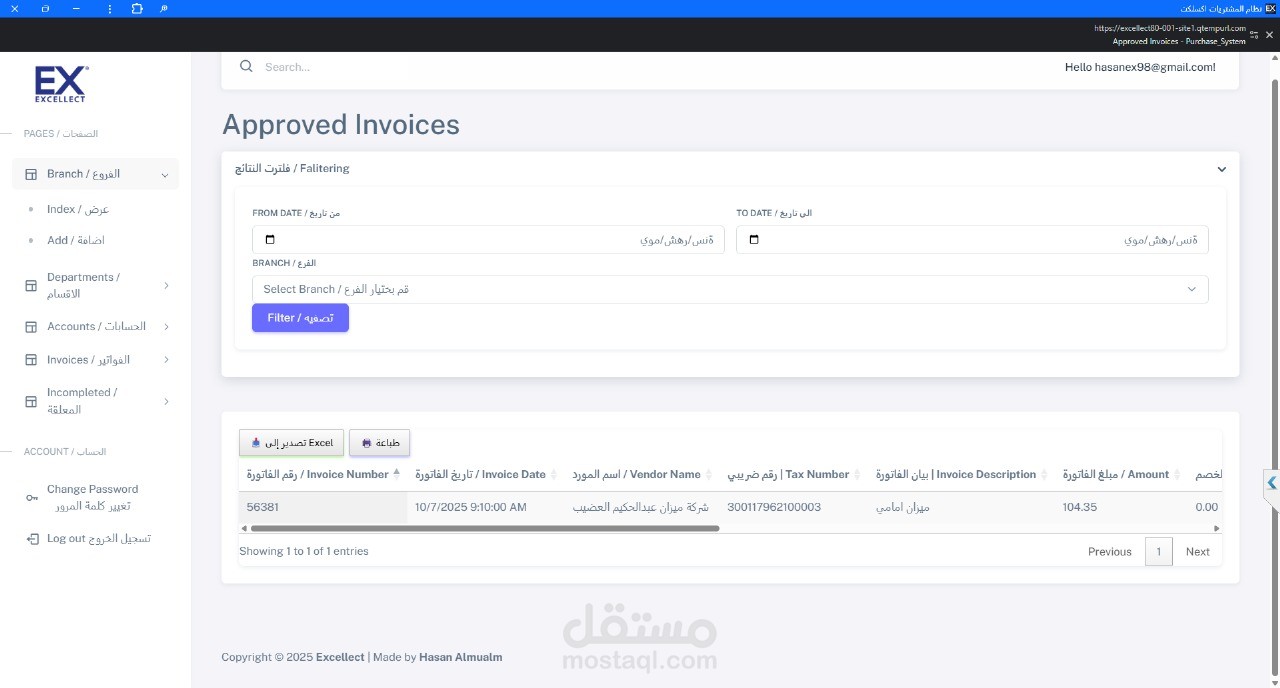The height and width of the screenshot is (688, 1280).
Task: Click Hasan Almualm name in footer
Action: tap(461, 657)
